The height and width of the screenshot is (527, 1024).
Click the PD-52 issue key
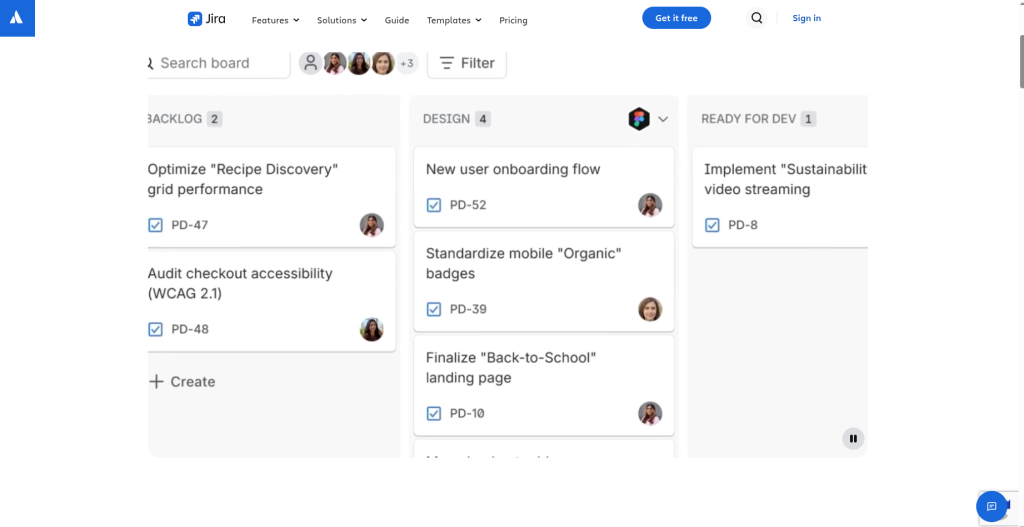[468, 205]
